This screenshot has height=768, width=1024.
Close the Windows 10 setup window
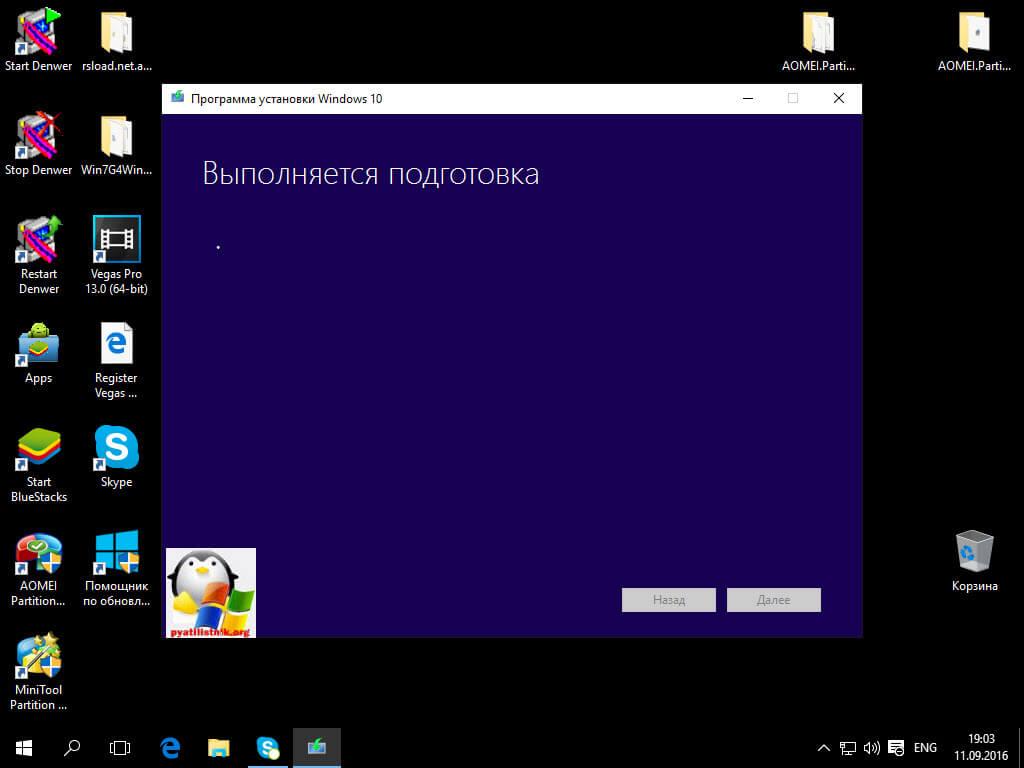[839, 99]
